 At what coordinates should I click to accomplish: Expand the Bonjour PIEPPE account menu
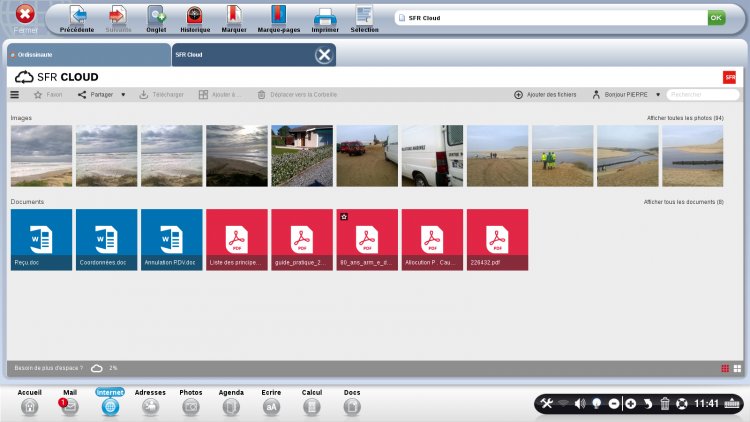coord(657,95)
